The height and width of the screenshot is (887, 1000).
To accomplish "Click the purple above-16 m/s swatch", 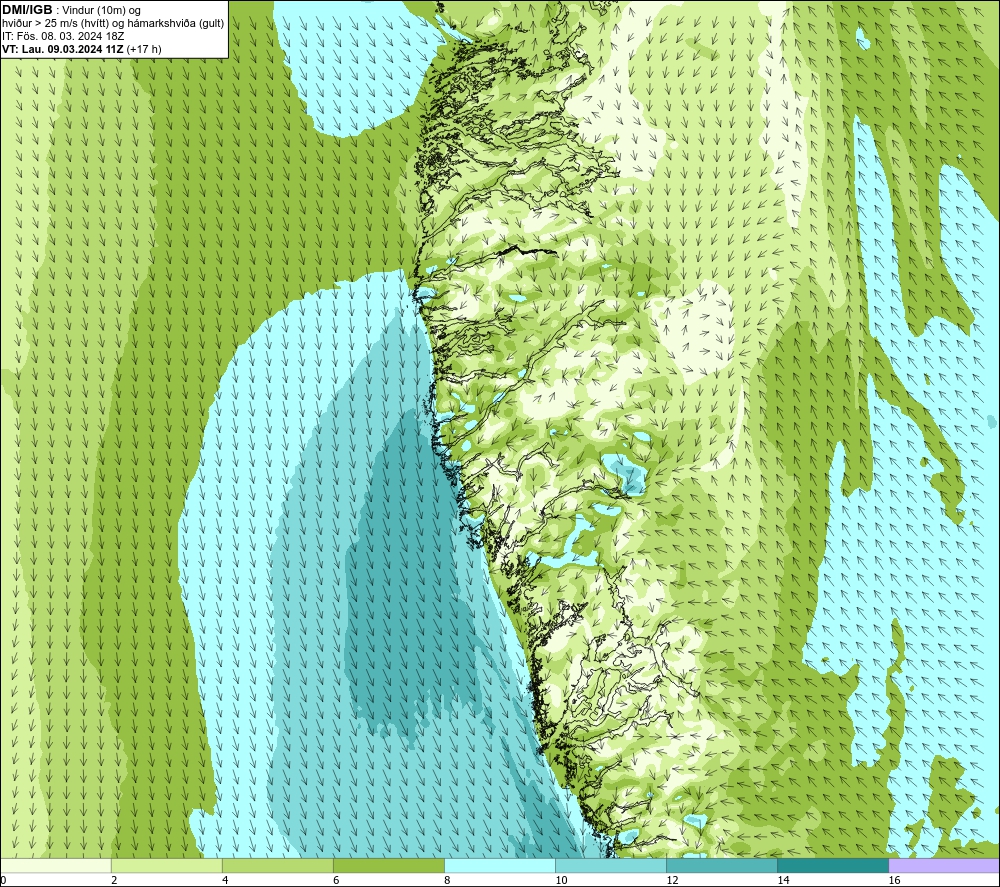I will coord(944,865).
